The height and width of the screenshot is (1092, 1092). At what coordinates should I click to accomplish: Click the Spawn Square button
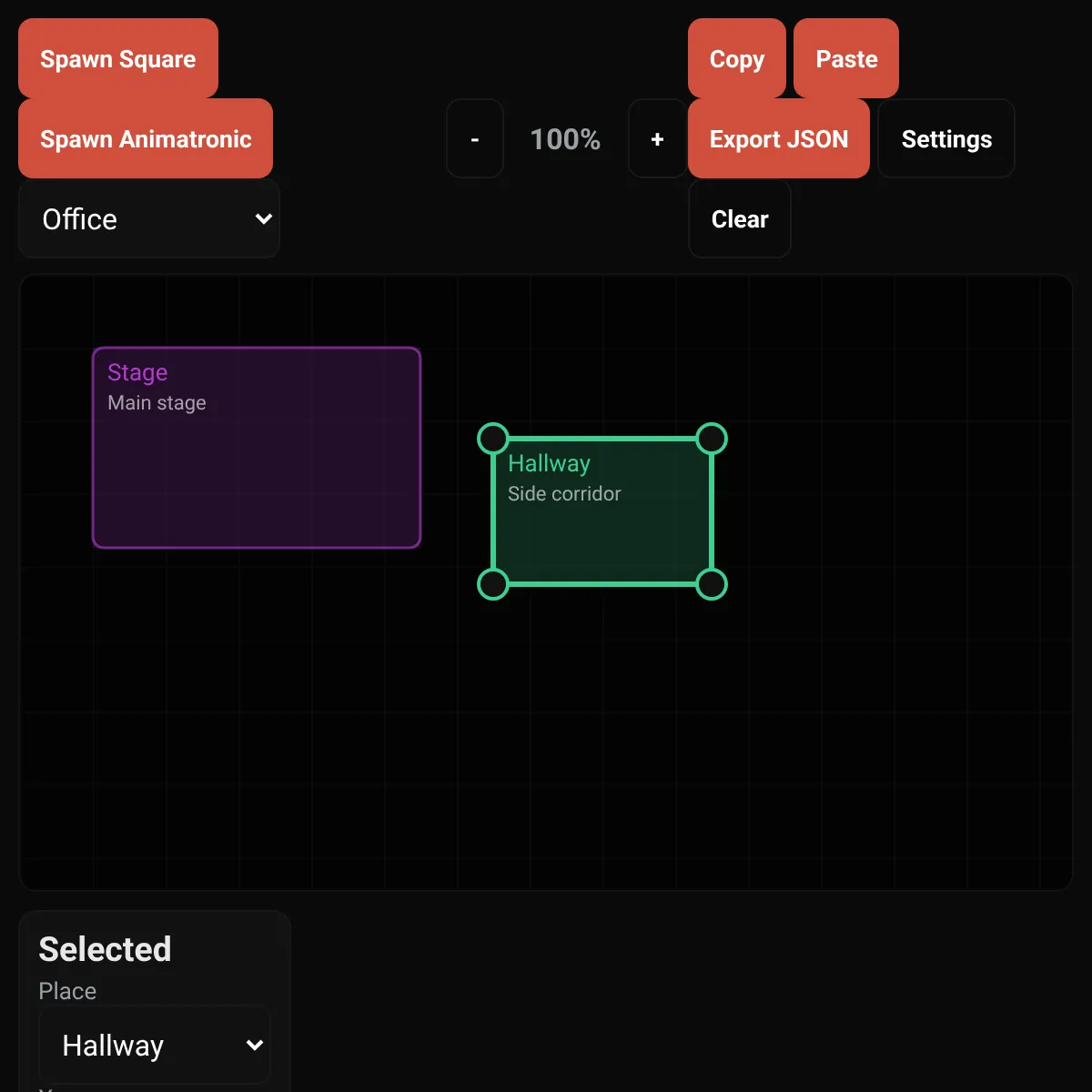point(118,58)
